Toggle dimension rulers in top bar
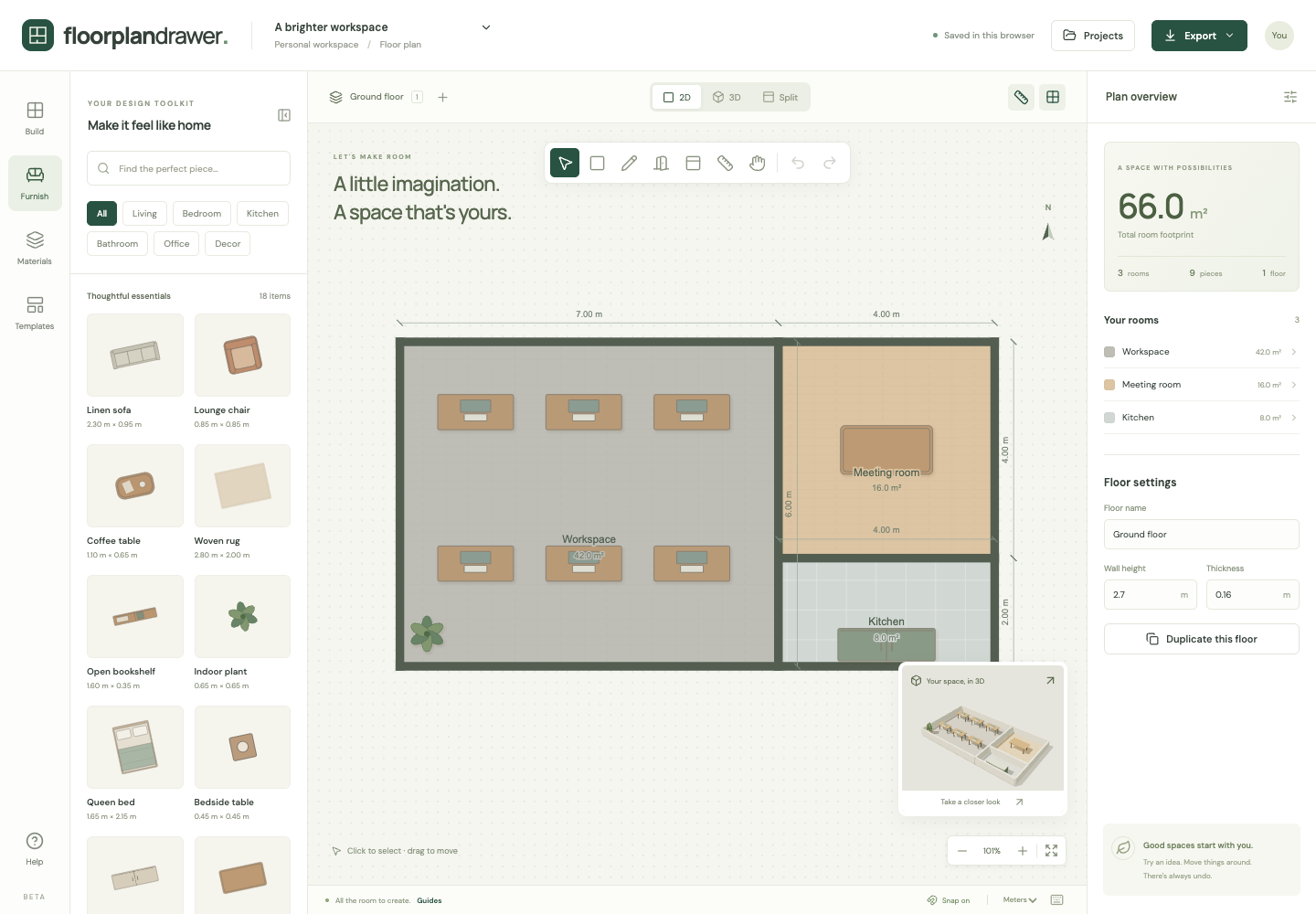 point(1022,97)
